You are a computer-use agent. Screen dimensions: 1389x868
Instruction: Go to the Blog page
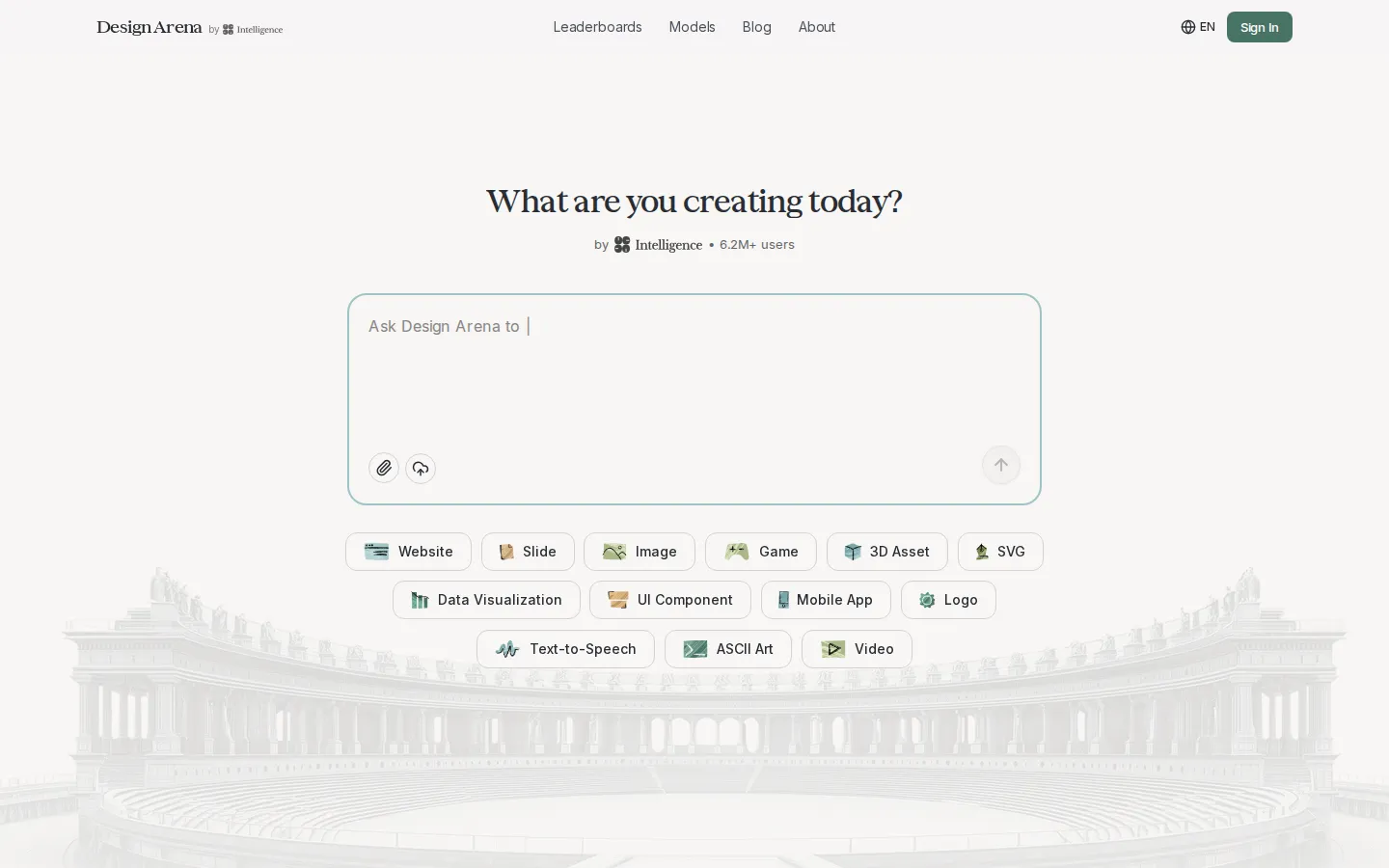(x=756, y=27)
